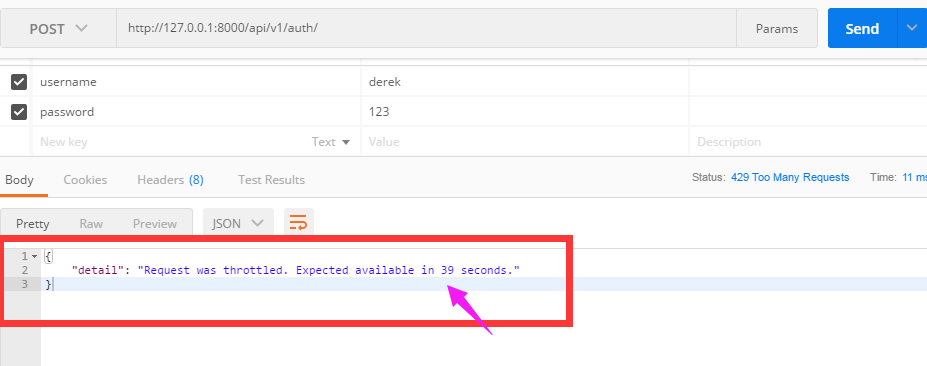Select the derek value cell
This screenshot has height=366, width=927.
click(x=525, y=82)
